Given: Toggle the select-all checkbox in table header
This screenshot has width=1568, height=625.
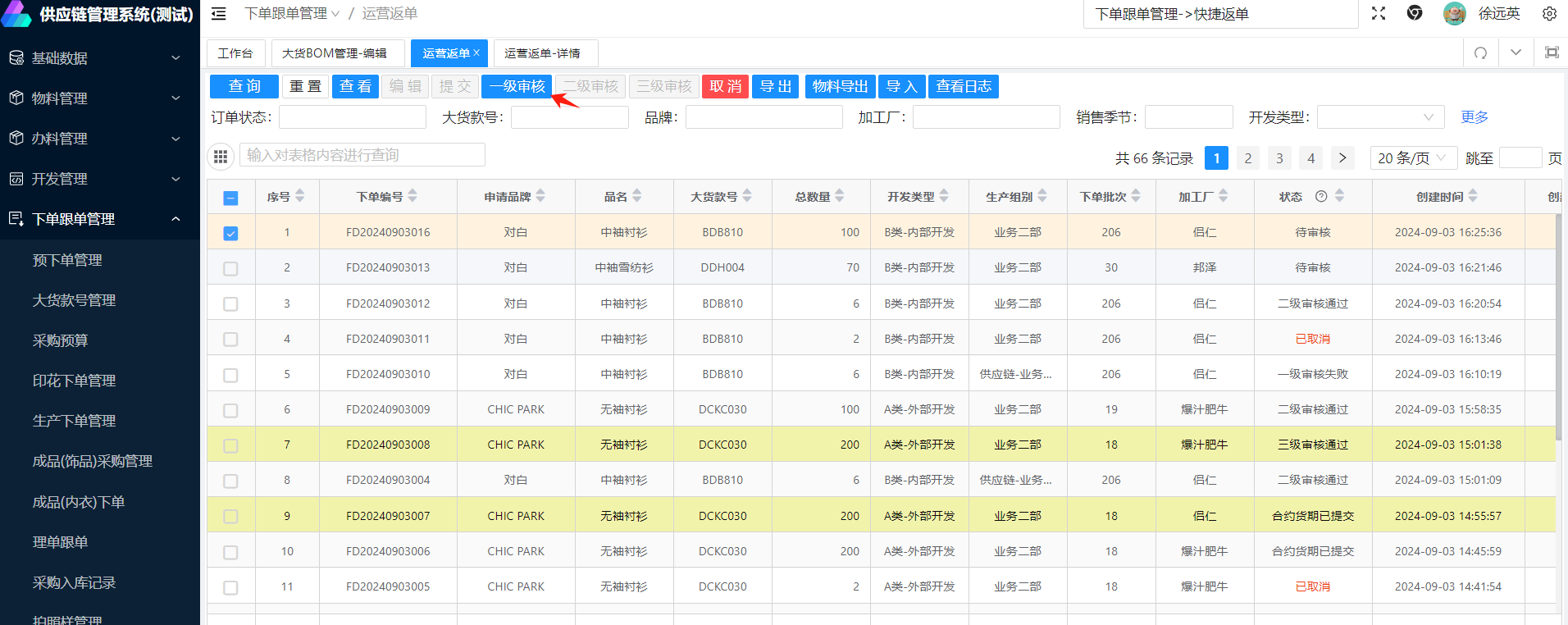Looking at the screenshot, I should (230, 198).
